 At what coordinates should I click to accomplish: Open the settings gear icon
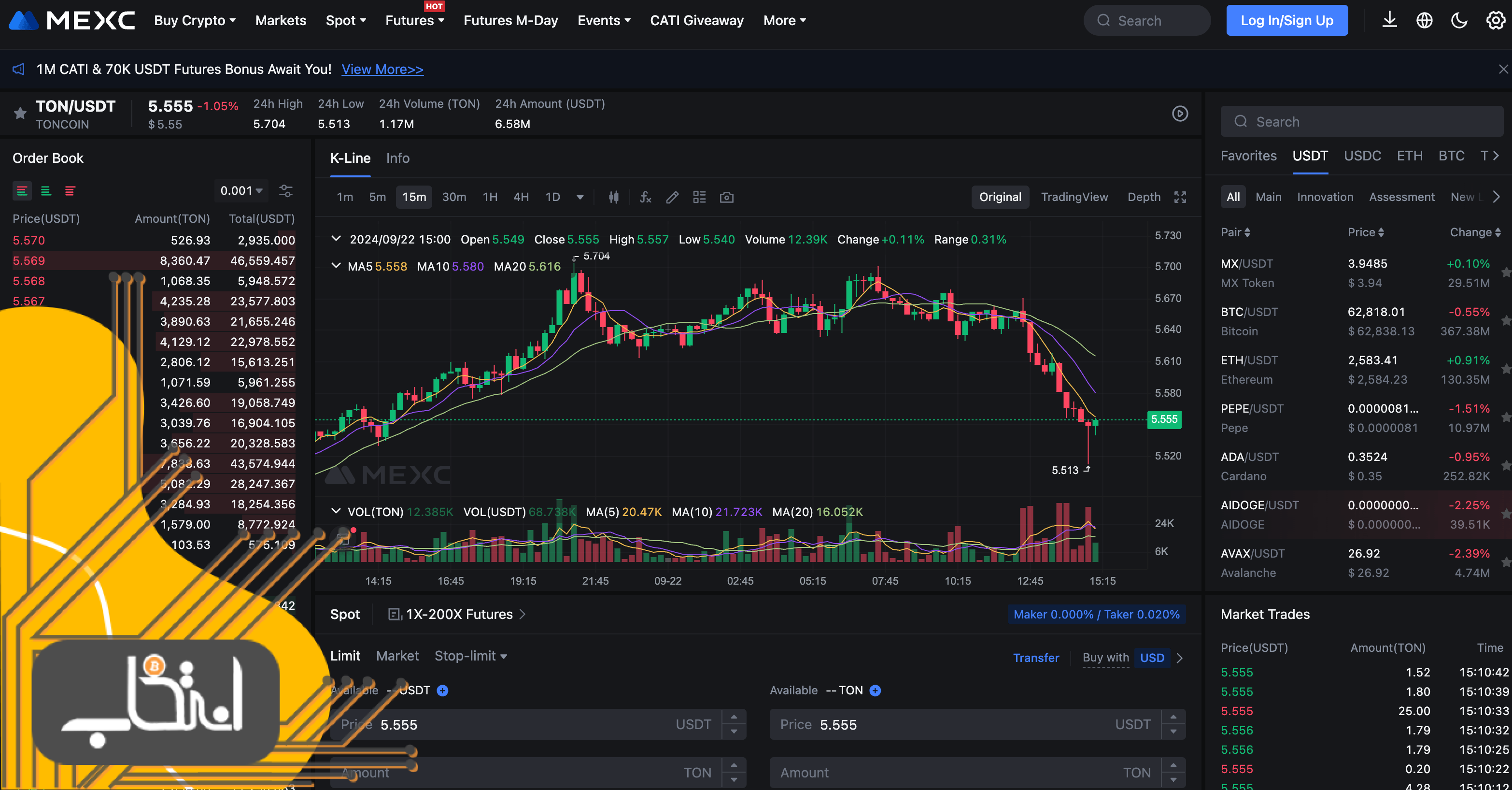tap(1496, 21)
